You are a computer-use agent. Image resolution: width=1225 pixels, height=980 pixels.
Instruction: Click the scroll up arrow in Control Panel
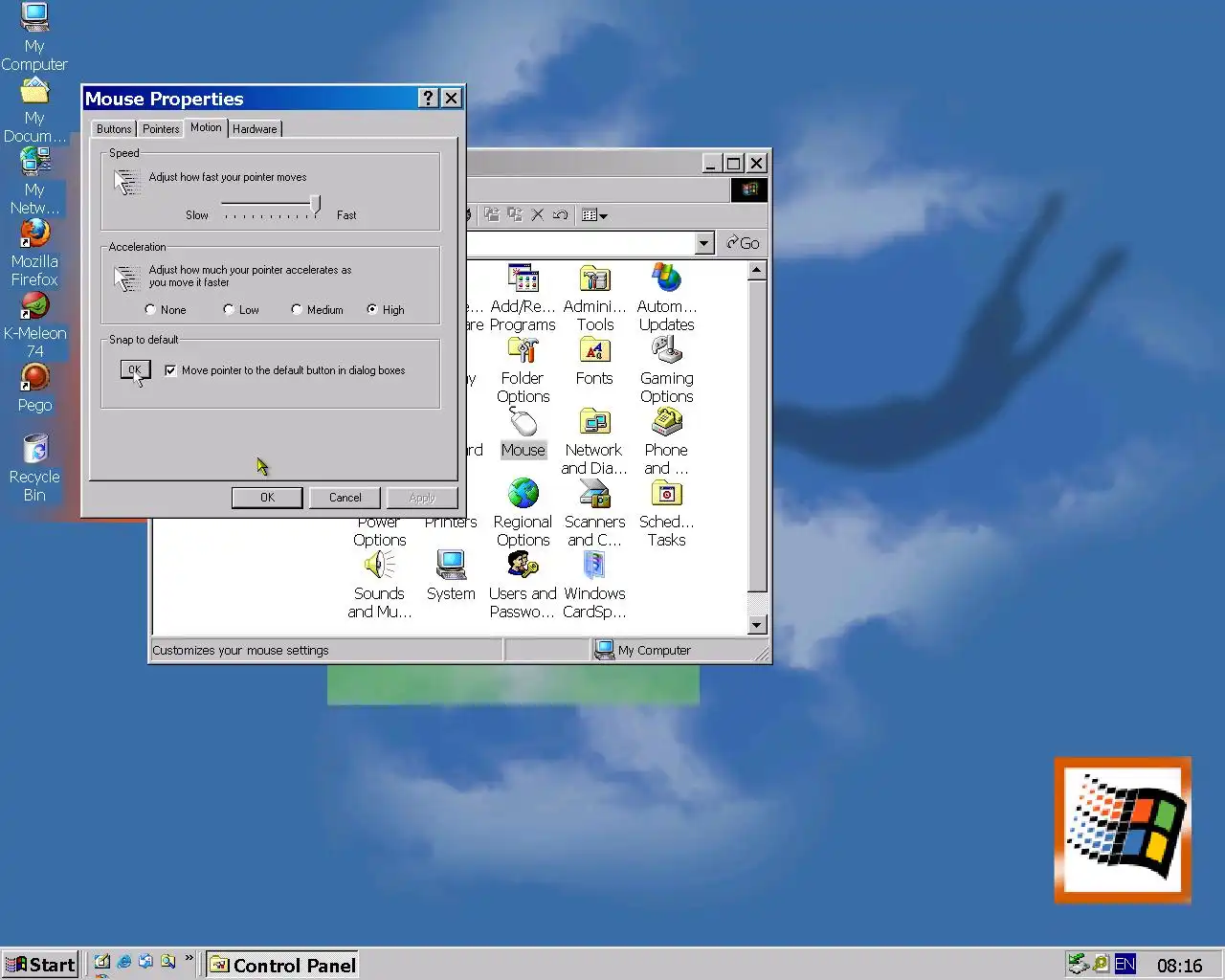click(x=757, y=270)
